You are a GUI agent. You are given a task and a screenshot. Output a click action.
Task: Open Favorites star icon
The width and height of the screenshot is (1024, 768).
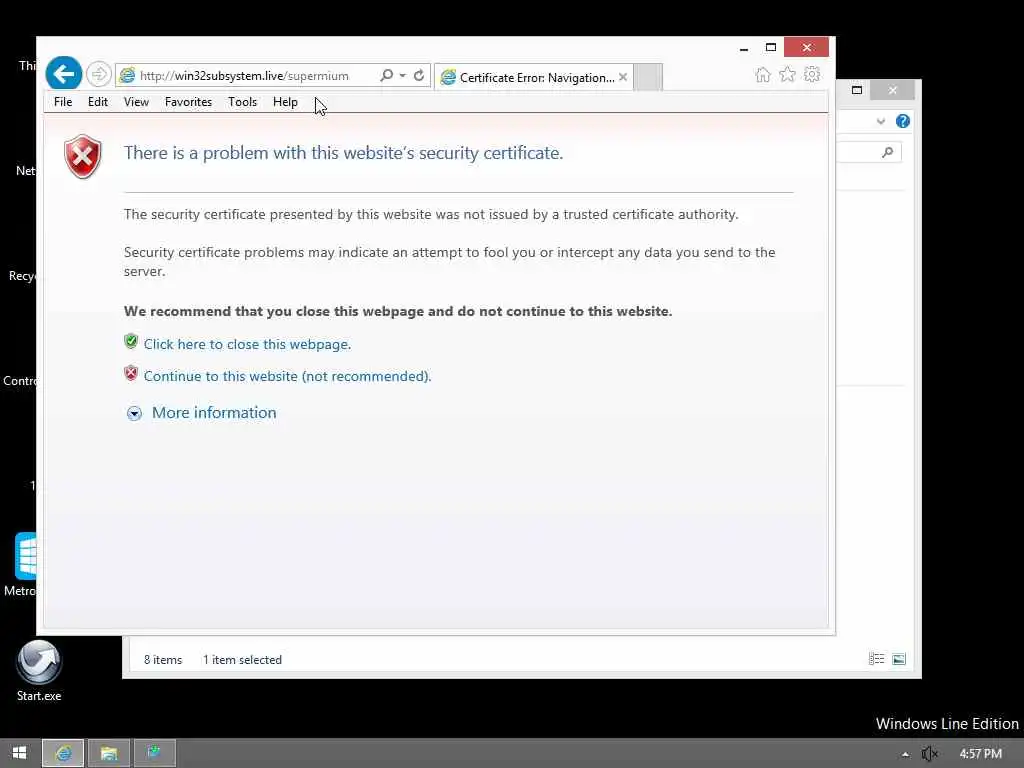787,74
